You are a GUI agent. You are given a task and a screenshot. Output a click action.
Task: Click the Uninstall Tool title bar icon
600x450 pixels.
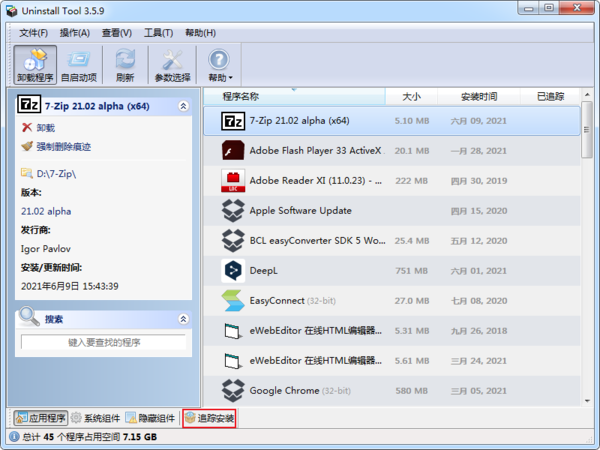(12, 11)
